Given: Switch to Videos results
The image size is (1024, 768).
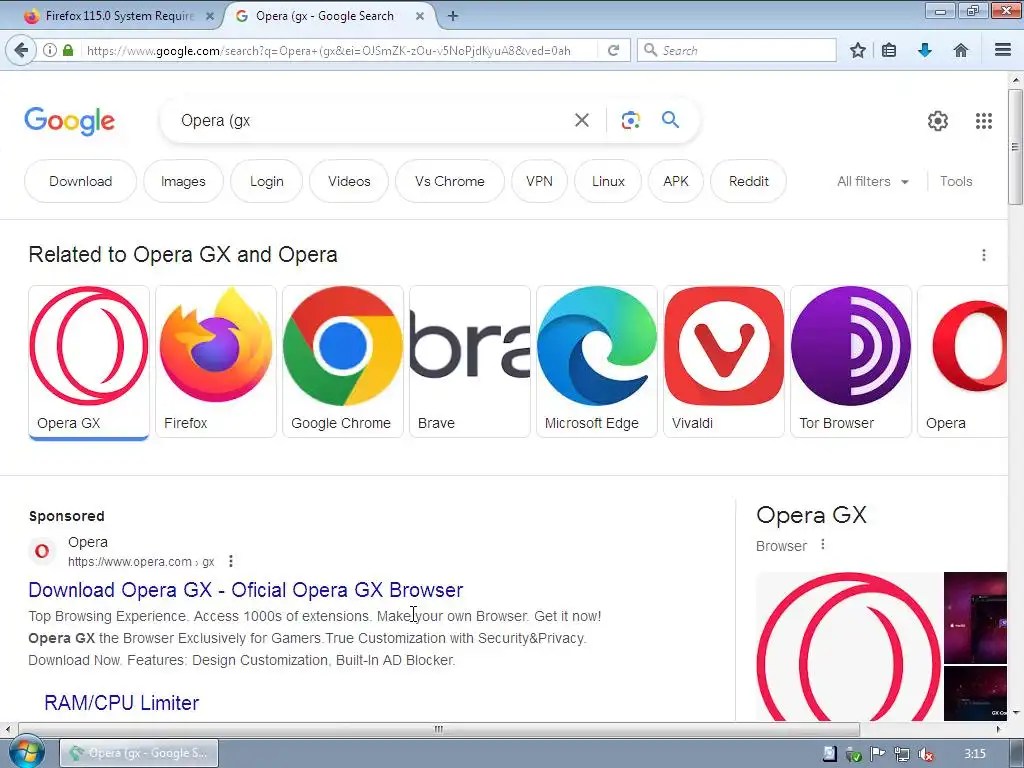Looking at the screenshot, I should coord(349,181).
